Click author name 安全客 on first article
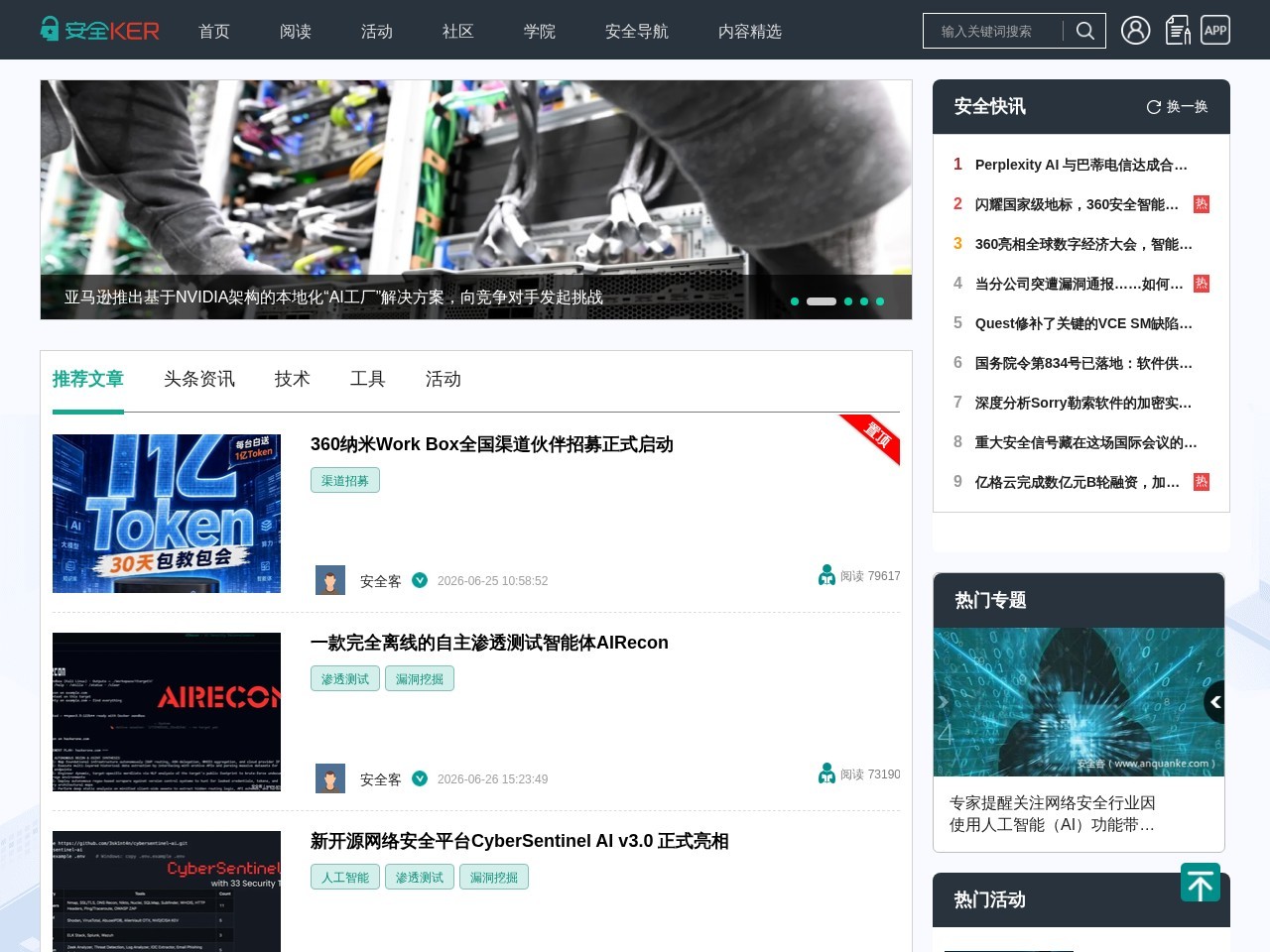This screenshot has width=1270, height=952. pyautogui.click(x=381, y=581)
